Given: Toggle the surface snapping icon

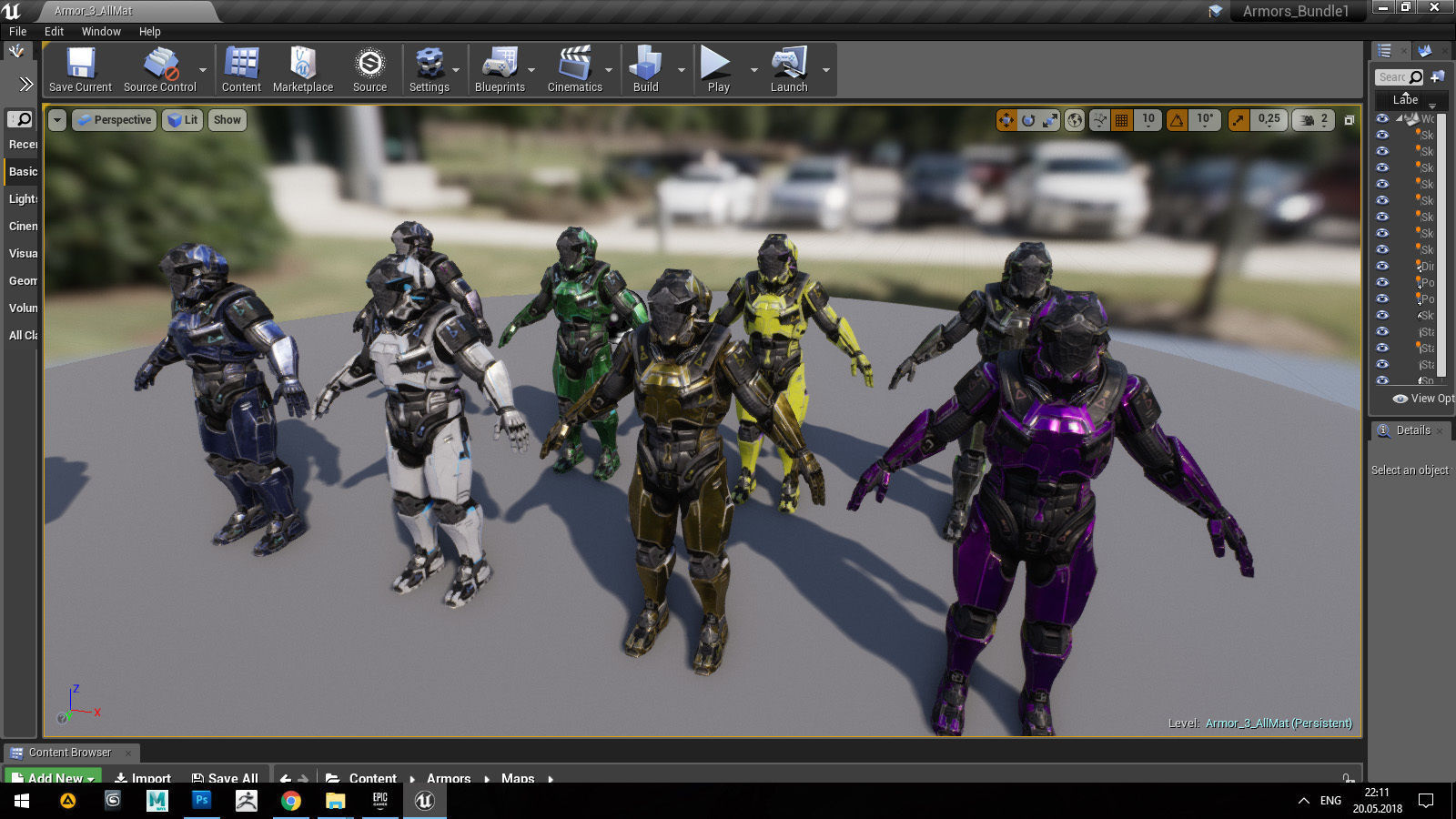Looking at the screenshot, I should (1100, 120).
